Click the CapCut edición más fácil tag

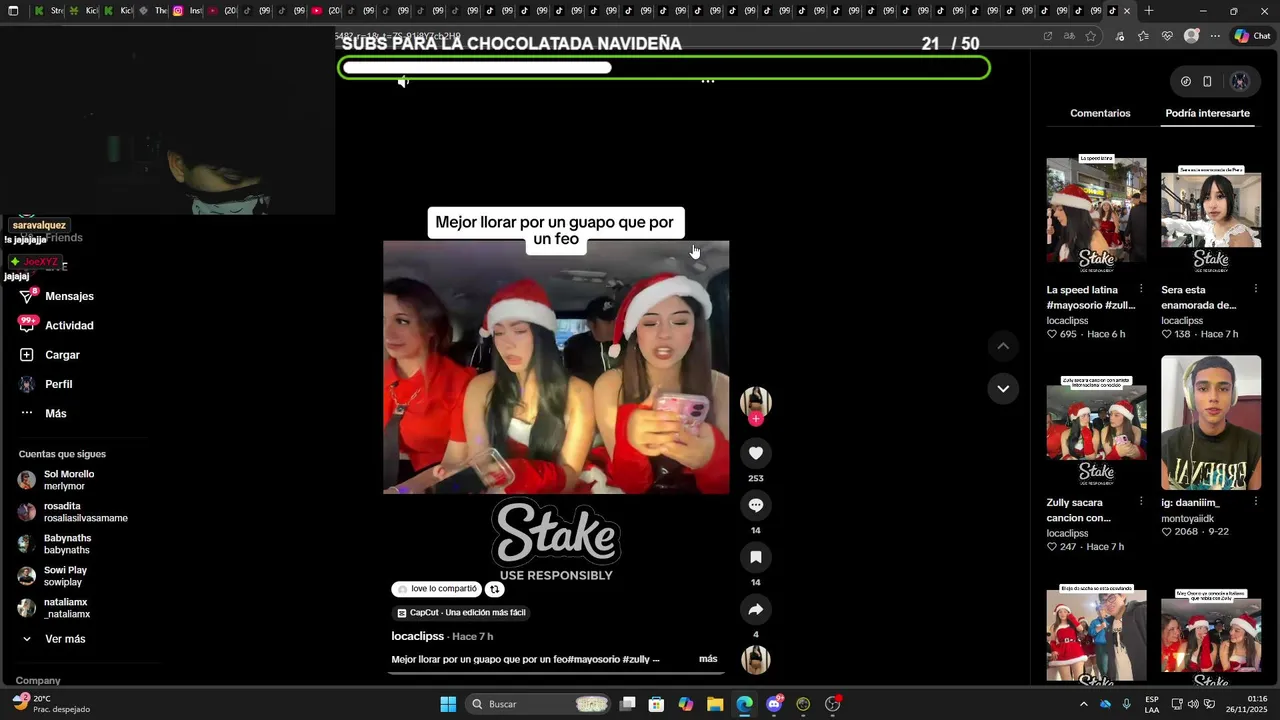(461, 612)
